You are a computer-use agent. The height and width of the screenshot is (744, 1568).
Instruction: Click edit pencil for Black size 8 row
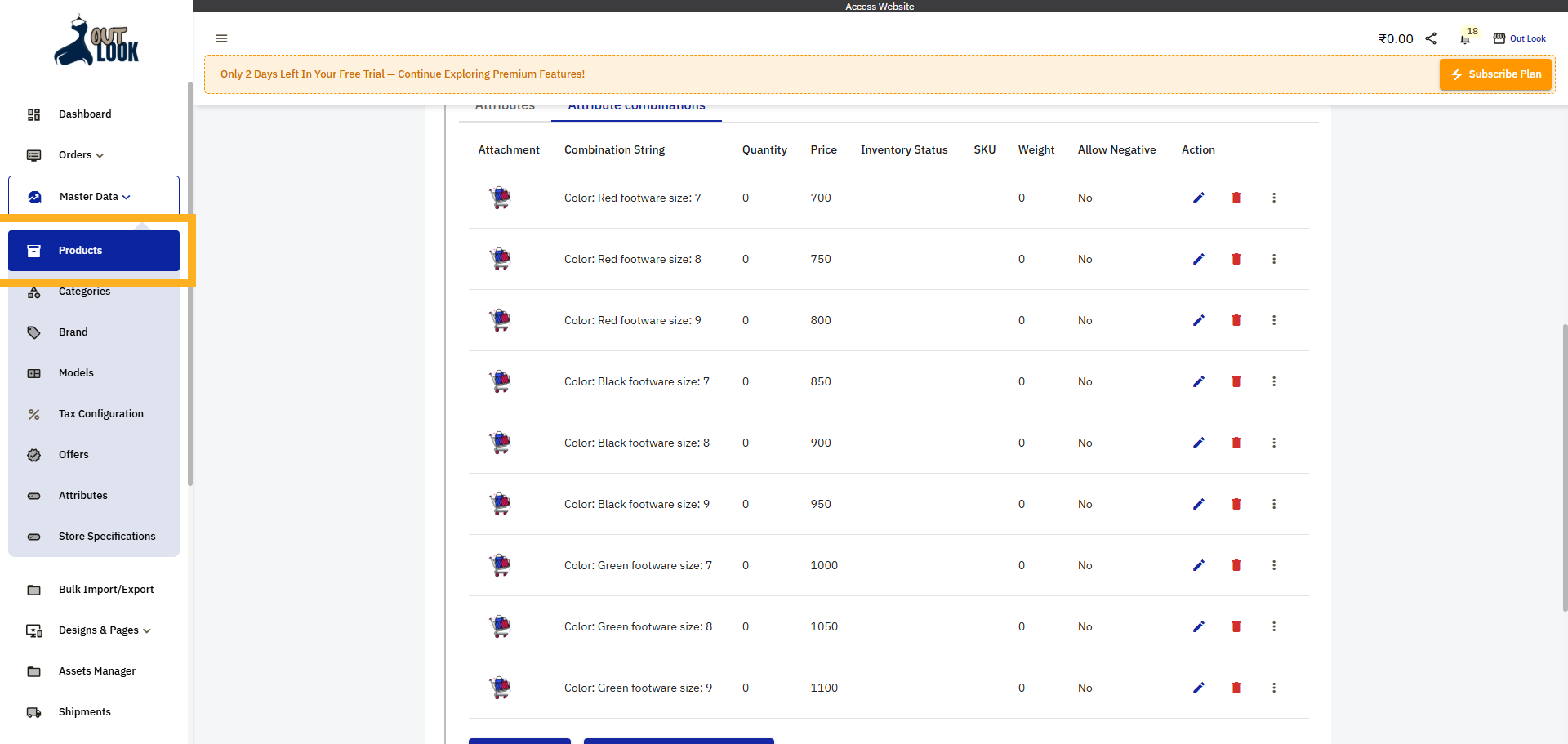[x=1198, y=443]
